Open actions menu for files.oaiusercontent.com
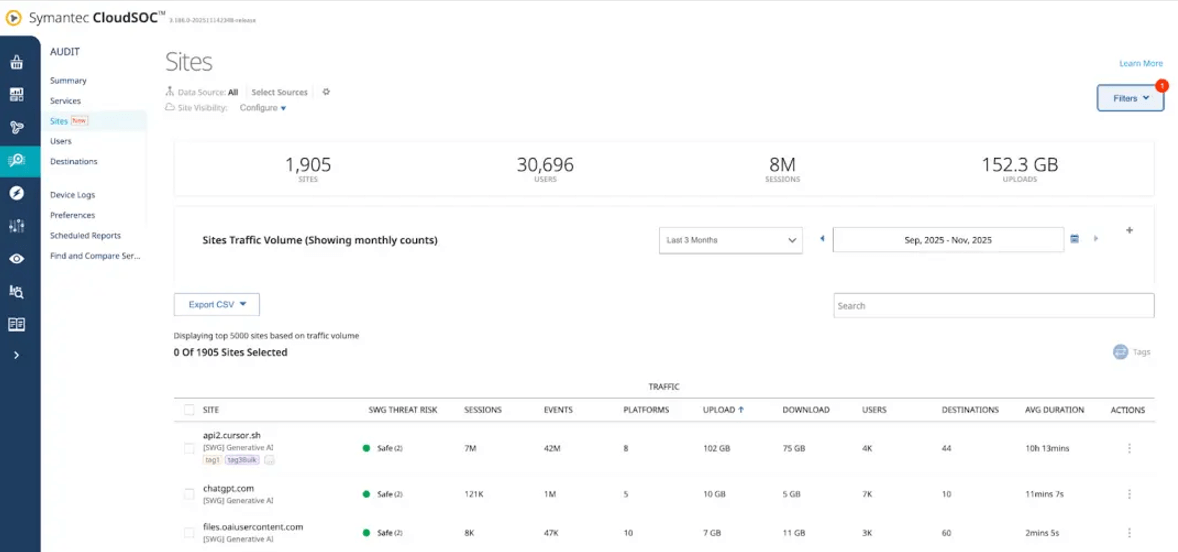 click(x=1129, y=532)
